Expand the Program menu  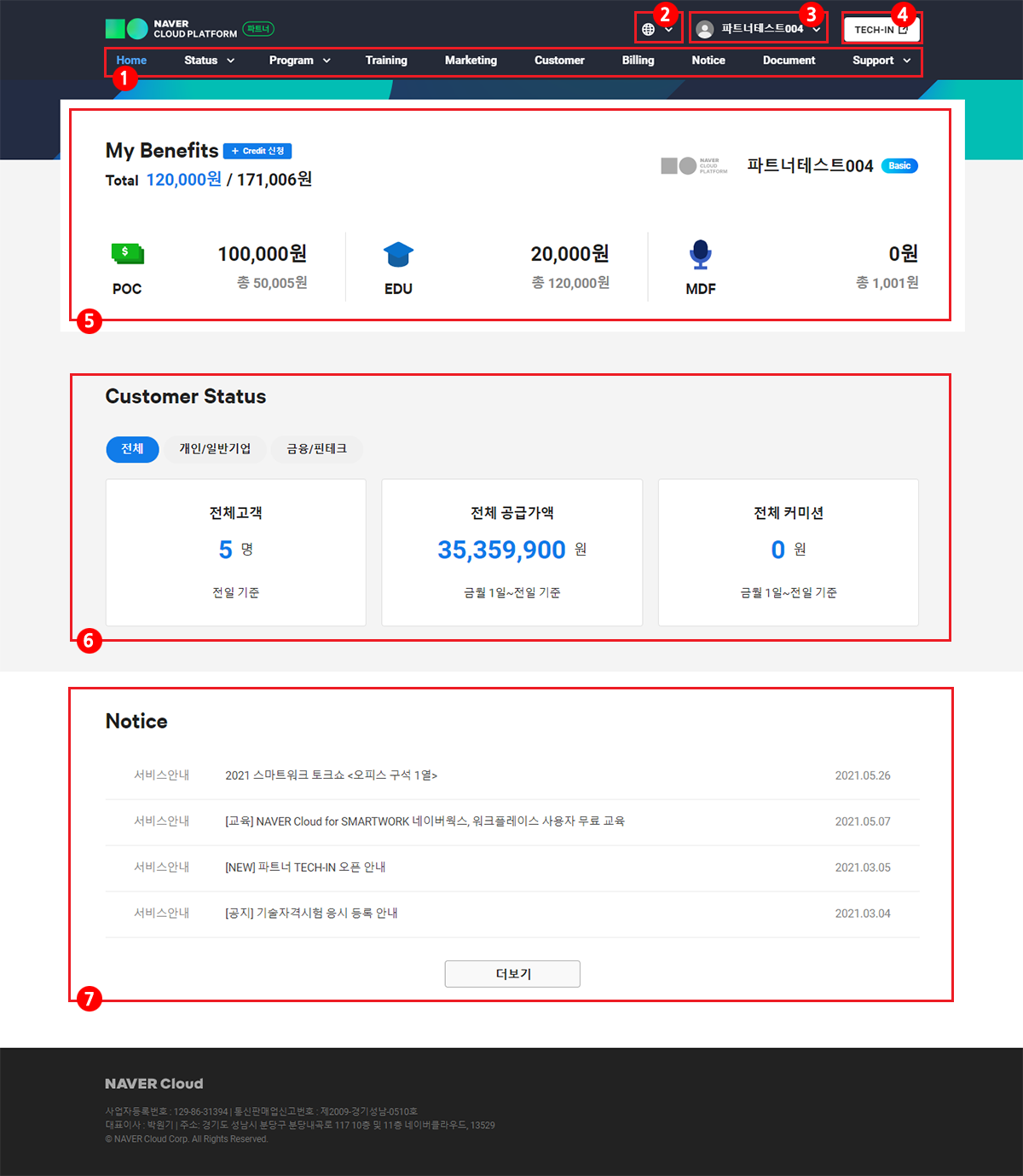[x=300, y=61]
